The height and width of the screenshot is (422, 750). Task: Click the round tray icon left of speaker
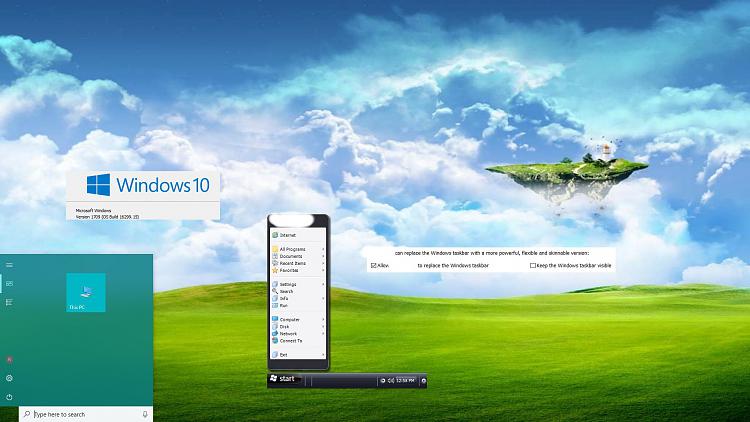[383, 381]
